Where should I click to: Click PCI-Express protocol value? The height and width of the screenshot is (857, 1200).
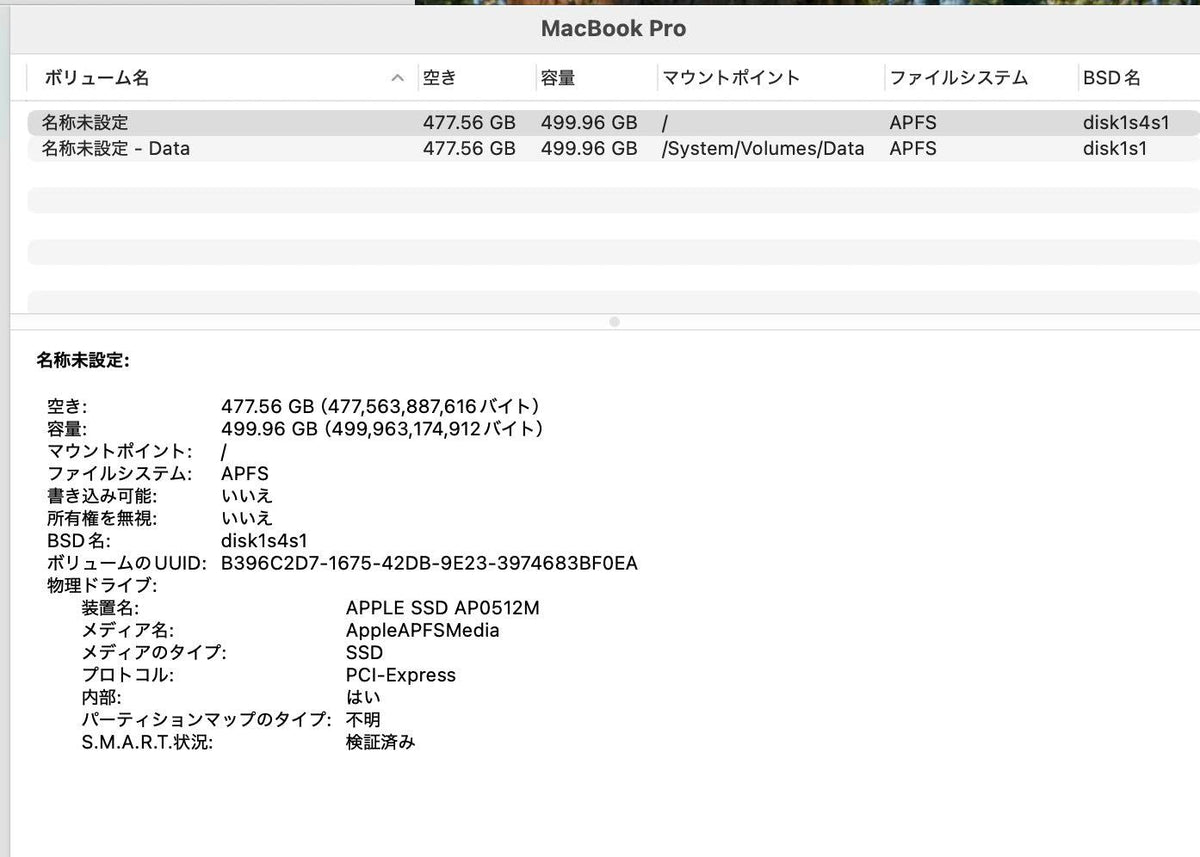pos(400,675)
